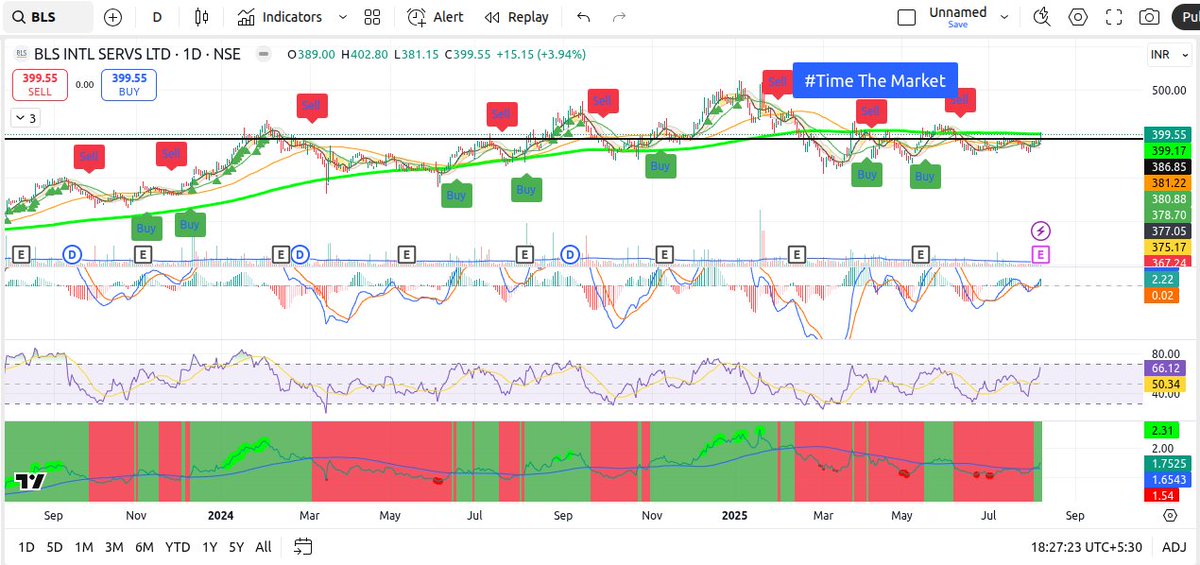Click the Publish button

click(x=1185, y=17)
